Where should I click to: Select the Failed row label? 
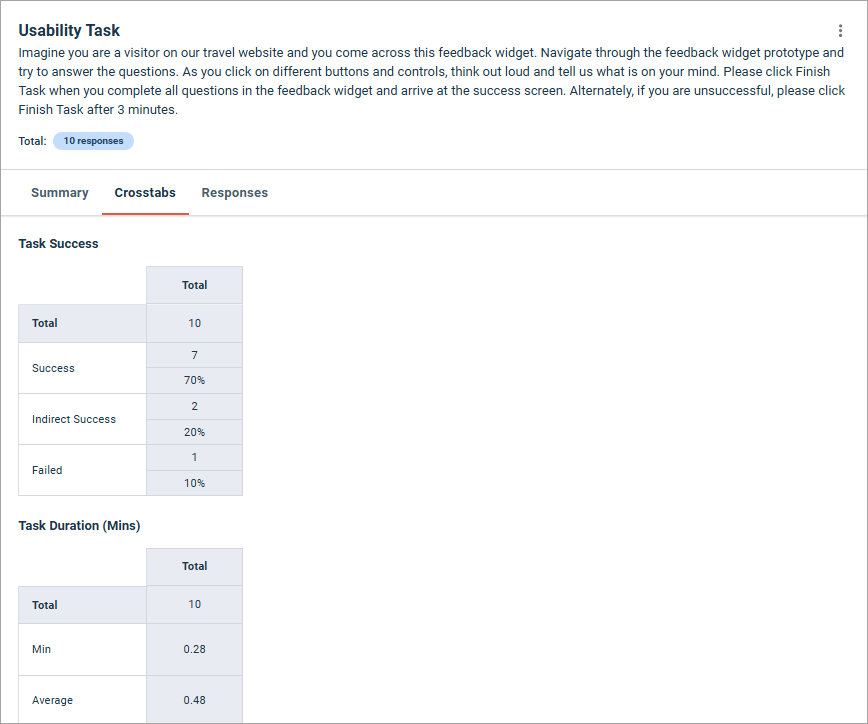coord(47,470)
